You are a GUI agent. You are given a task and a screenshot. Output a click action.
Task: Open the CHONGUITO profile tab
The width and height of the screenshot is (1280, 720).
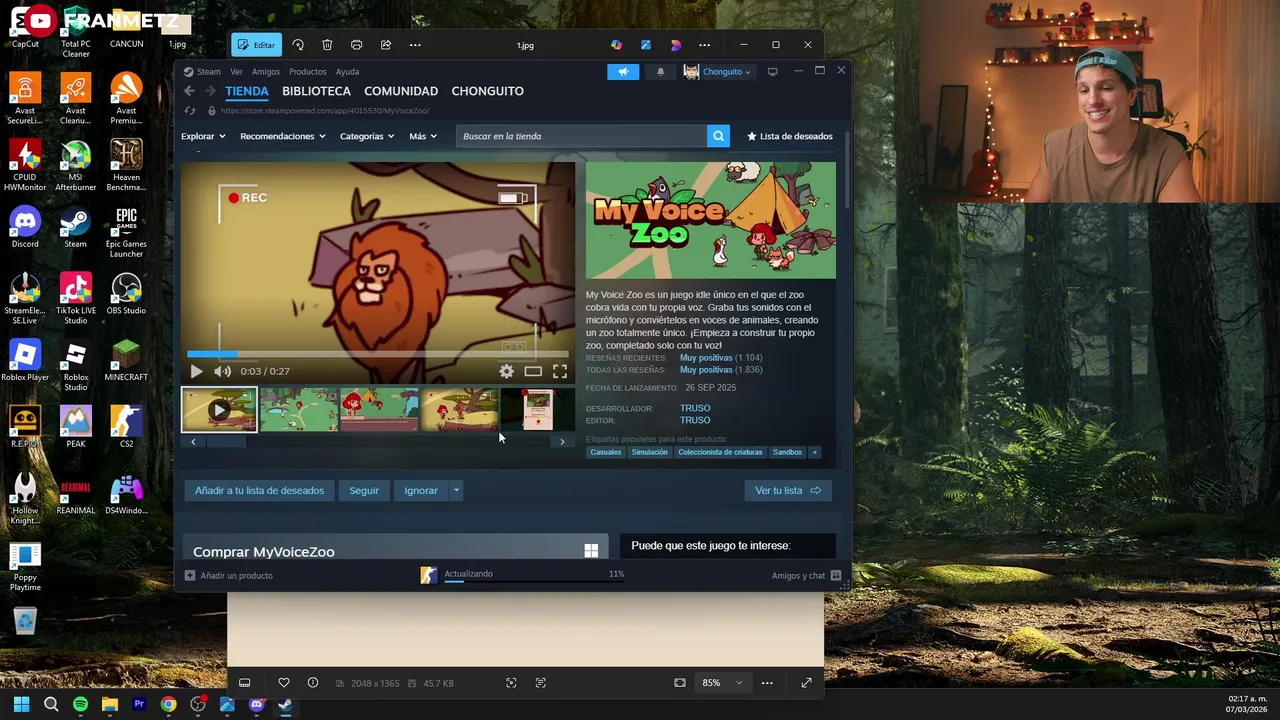pyautogui.click(x=487, y=91)
